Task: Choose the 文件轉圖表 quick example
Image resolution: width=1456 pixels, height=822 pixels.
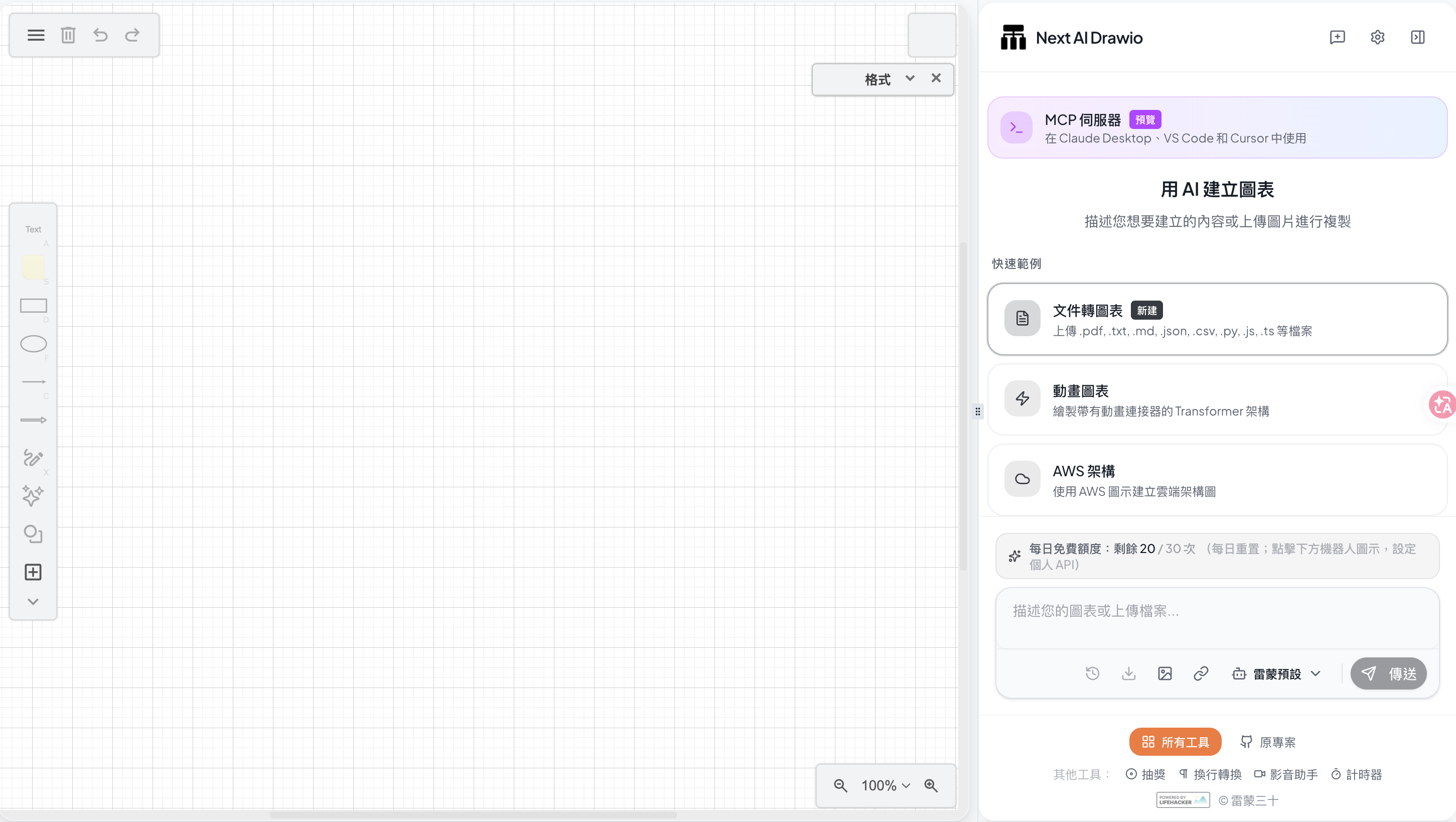Action: coord(1217,319)
